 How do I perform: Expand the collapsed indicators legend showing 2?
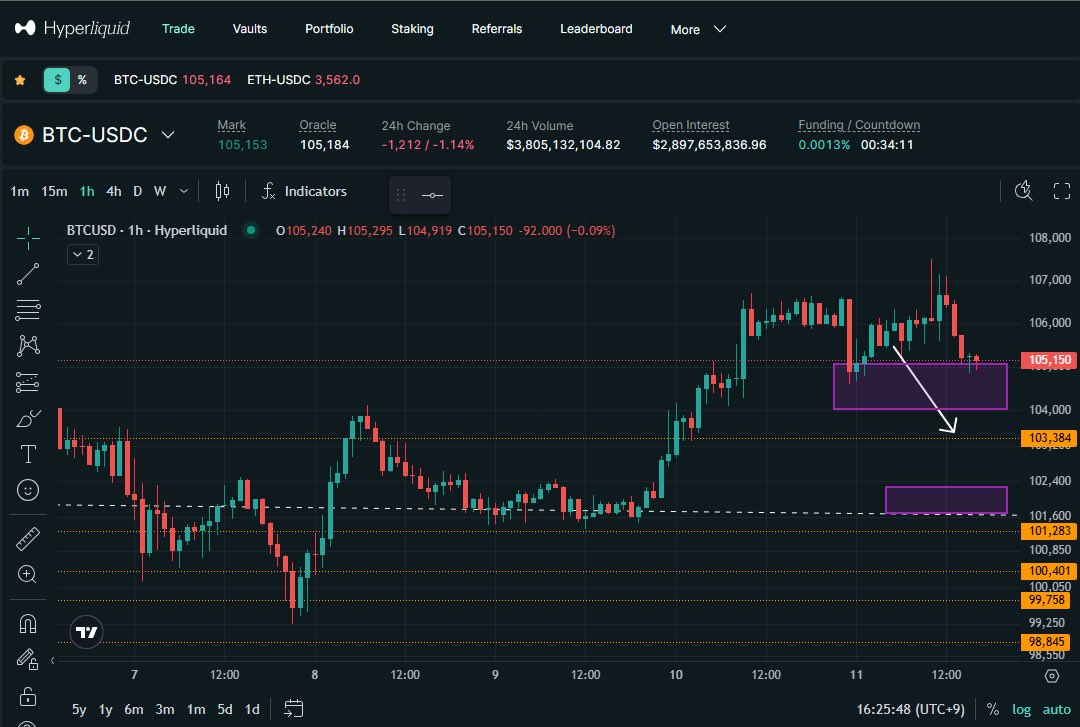83,255
